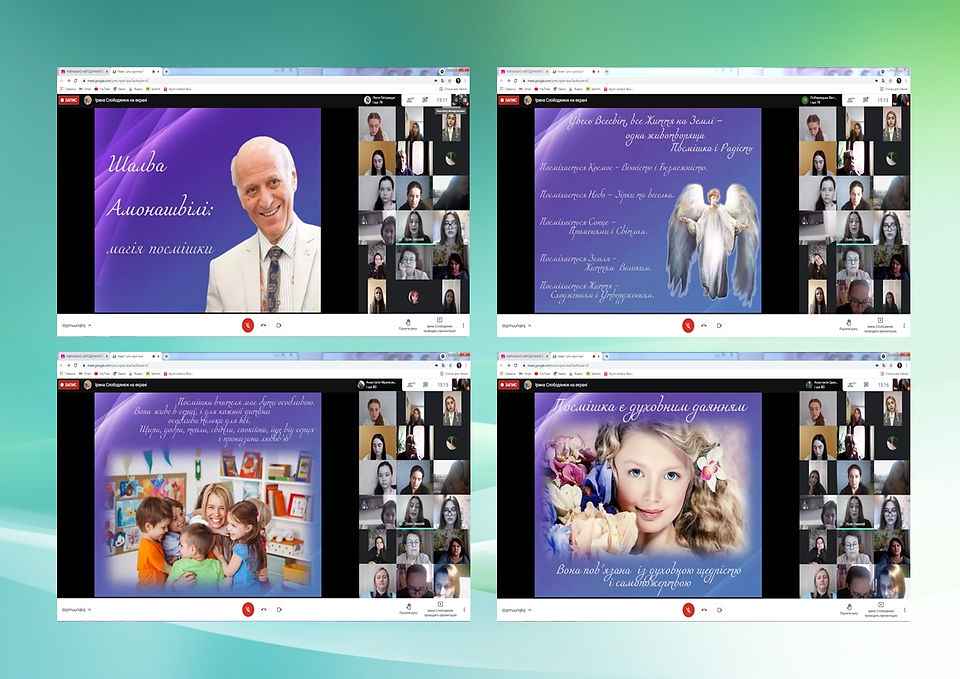
Task: Open more options menu in top-right Meet window
Action: (904, 325)
